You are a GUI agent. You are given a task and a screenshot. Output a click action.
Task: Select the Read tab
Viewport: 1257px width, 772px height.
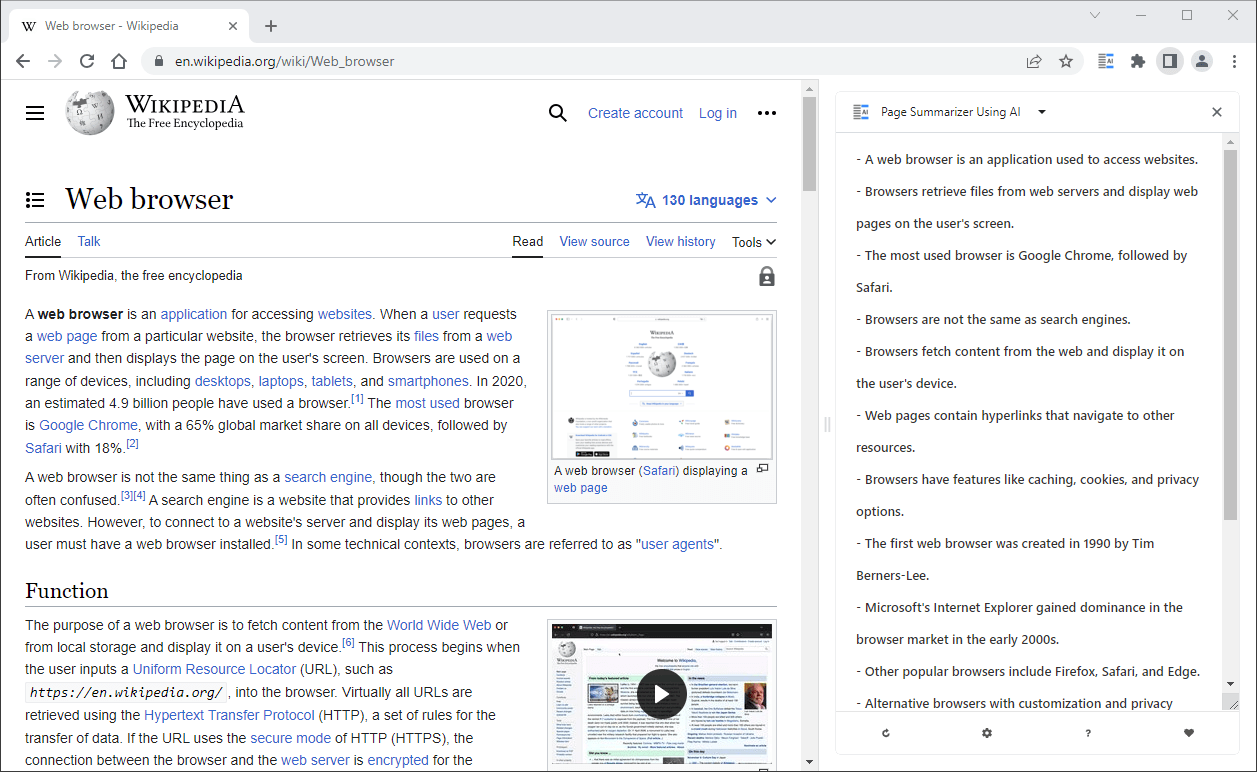(528, 241)
